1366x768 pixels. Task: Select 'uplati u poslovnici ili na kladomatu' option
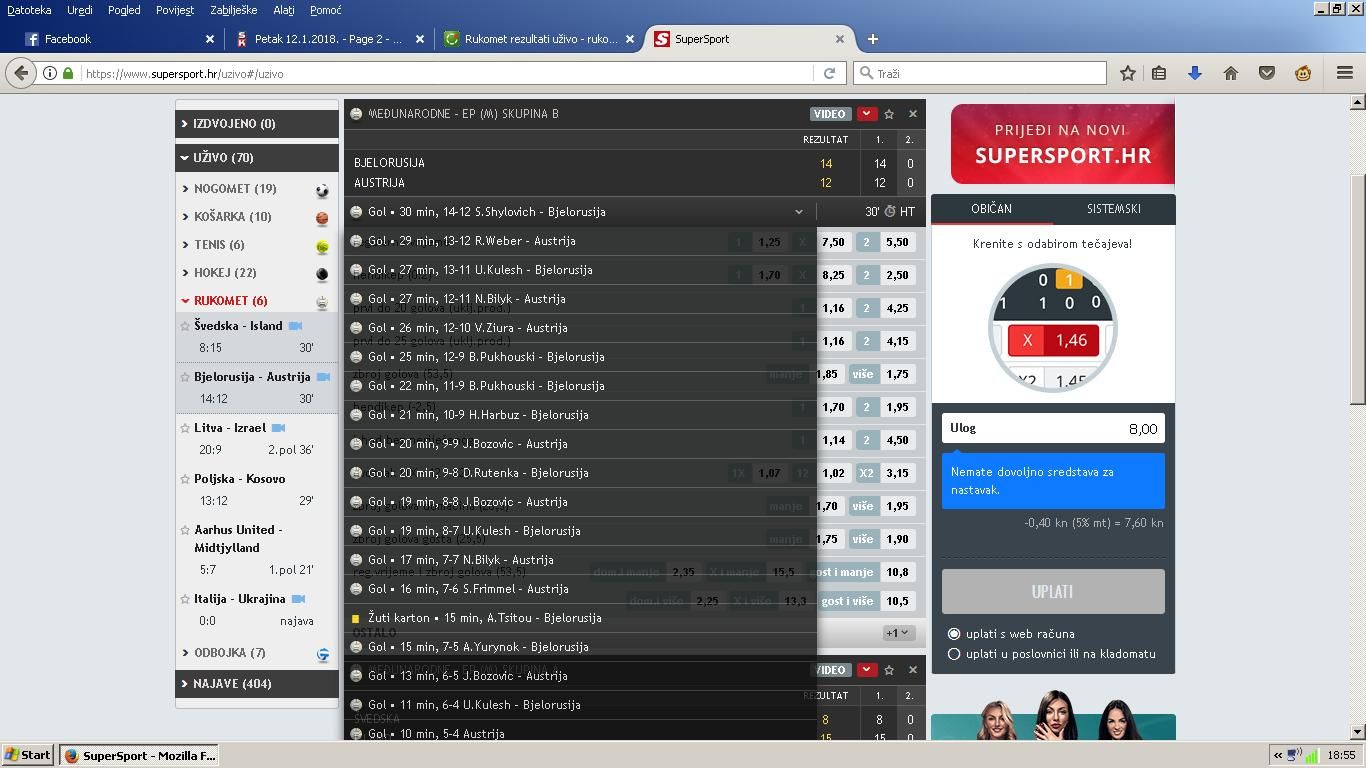tap(954, 654)
